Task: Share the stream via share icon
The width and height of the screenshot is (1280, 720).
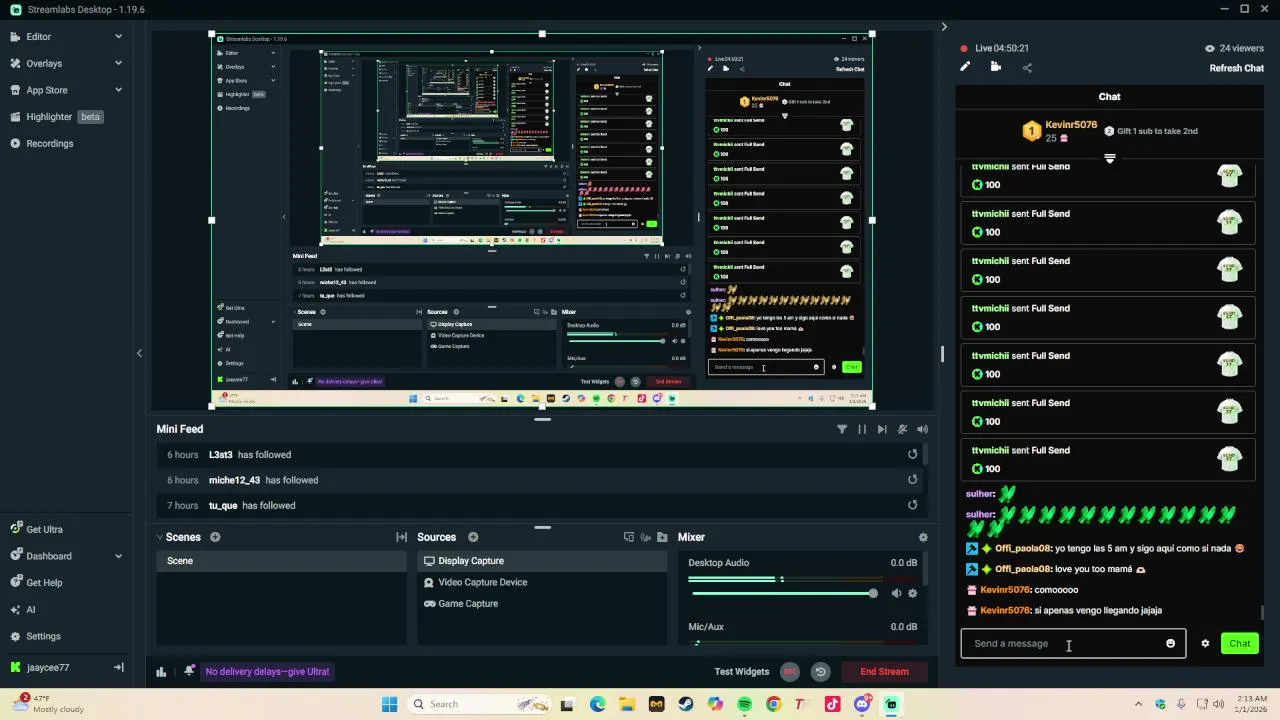Action: tap(1027, 68)
